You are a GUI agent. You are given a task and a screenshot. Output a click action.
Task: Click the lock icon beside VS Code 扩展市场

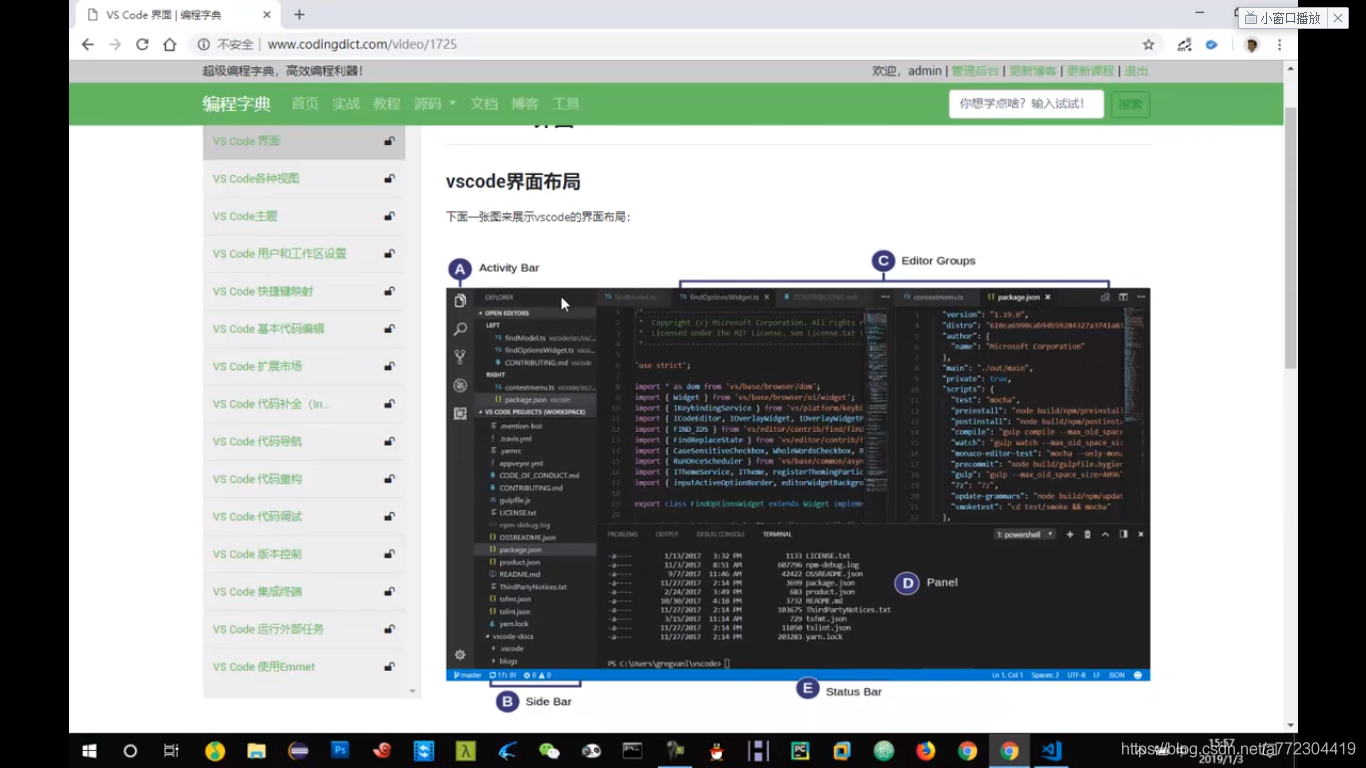click(x=389, y=366)
